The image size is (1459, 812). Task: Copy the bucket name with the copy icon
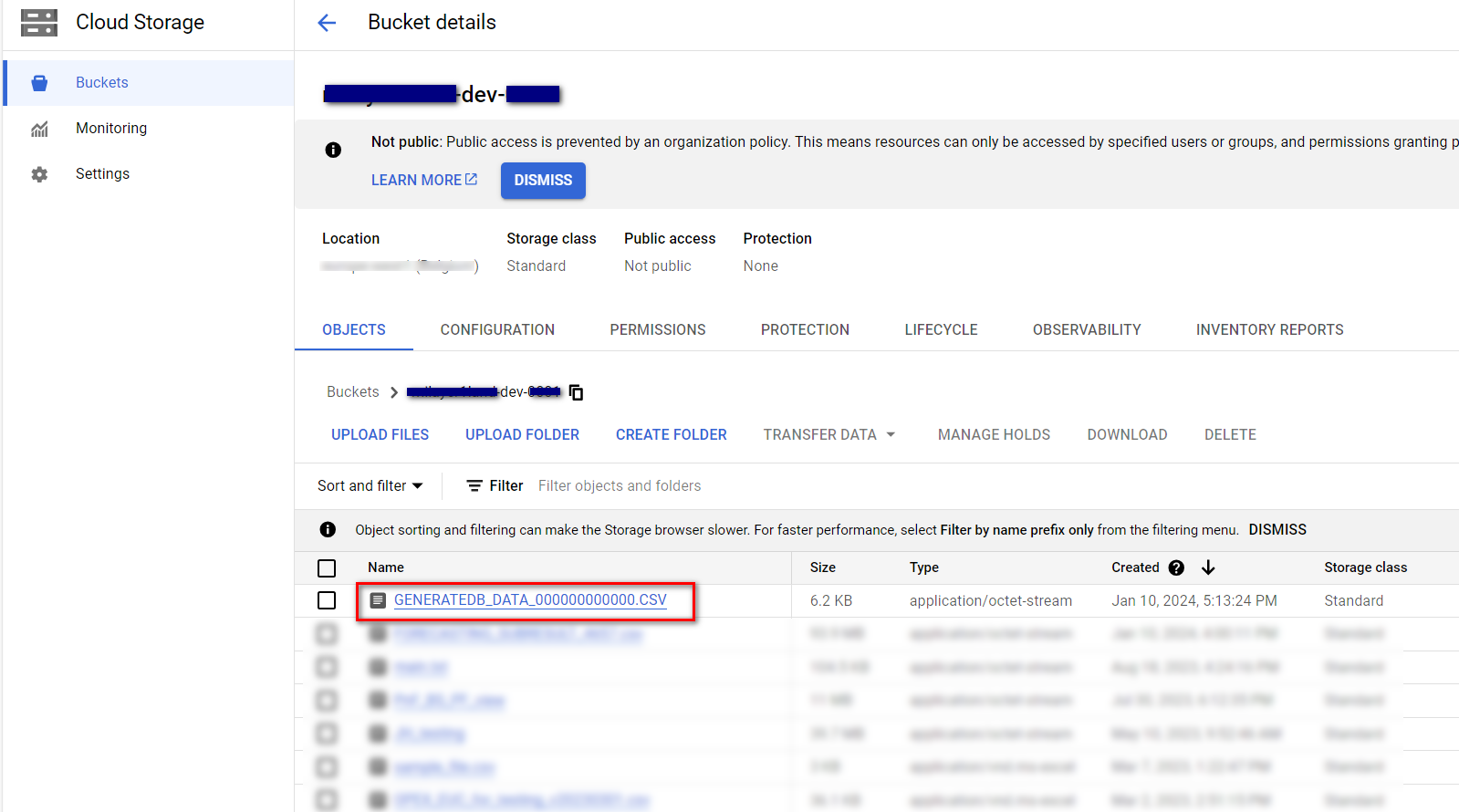point(576,392)
